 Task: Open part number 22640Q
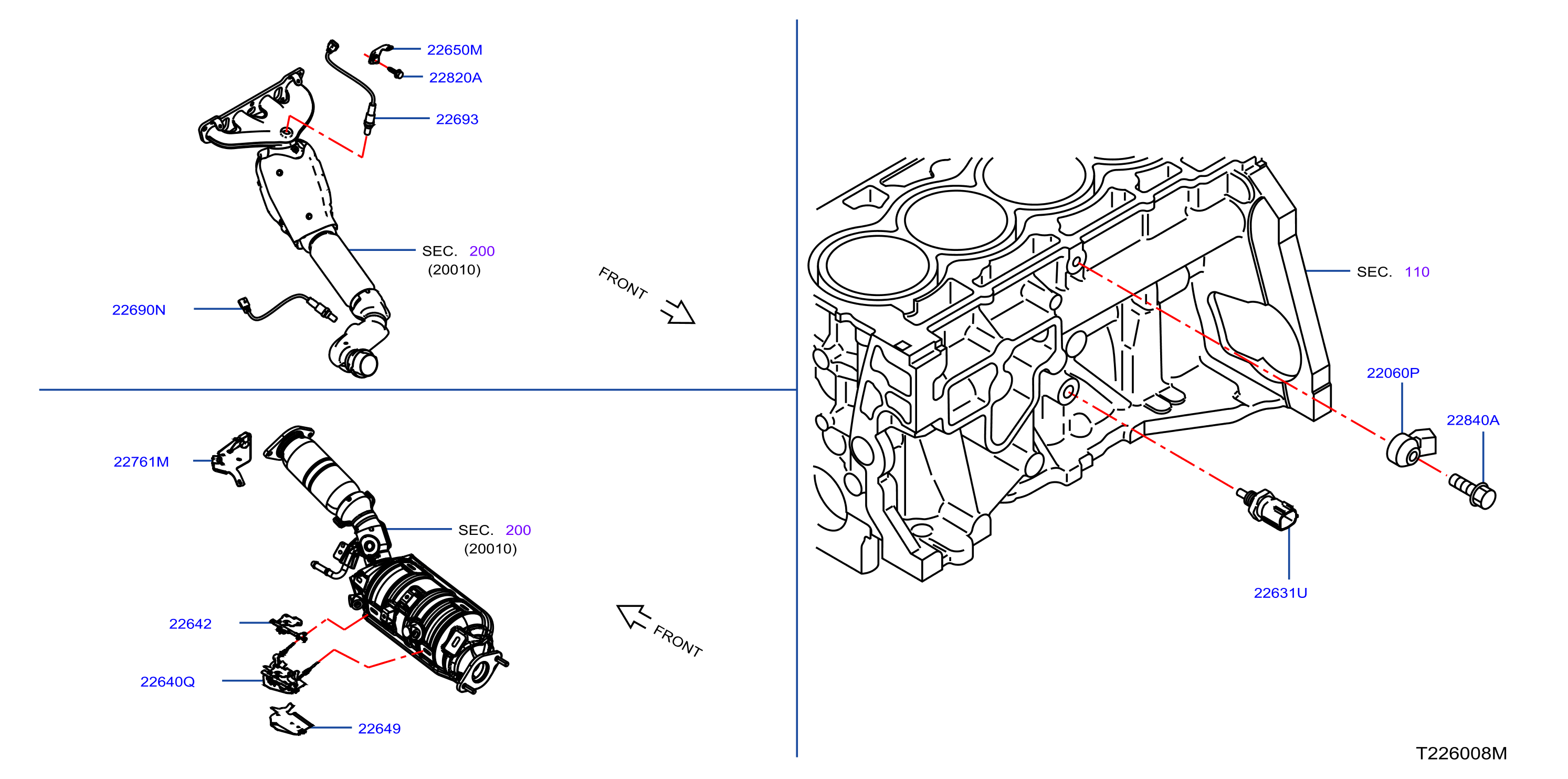point(167,681)
